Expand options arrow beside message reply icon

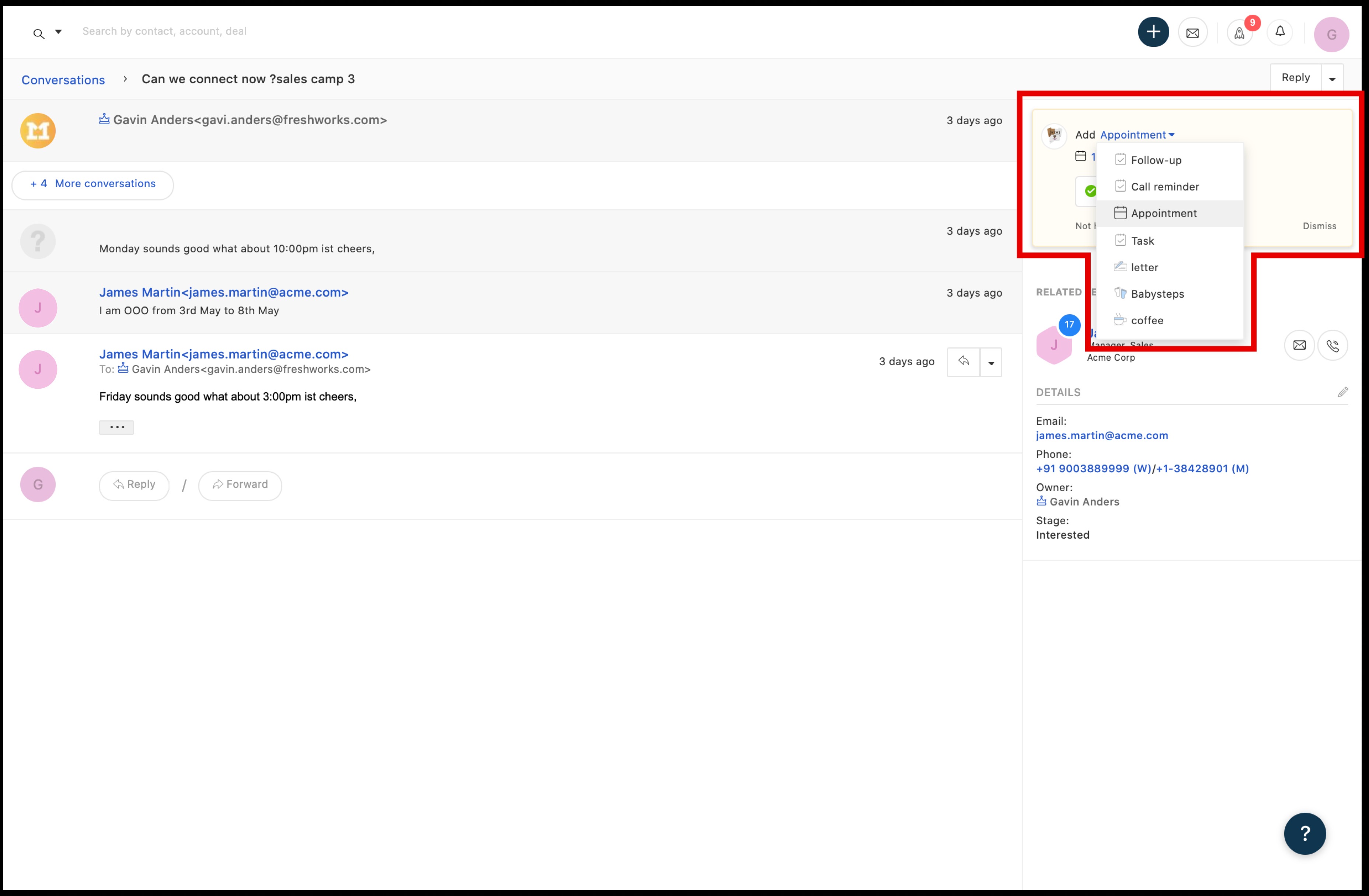[990, 363]
